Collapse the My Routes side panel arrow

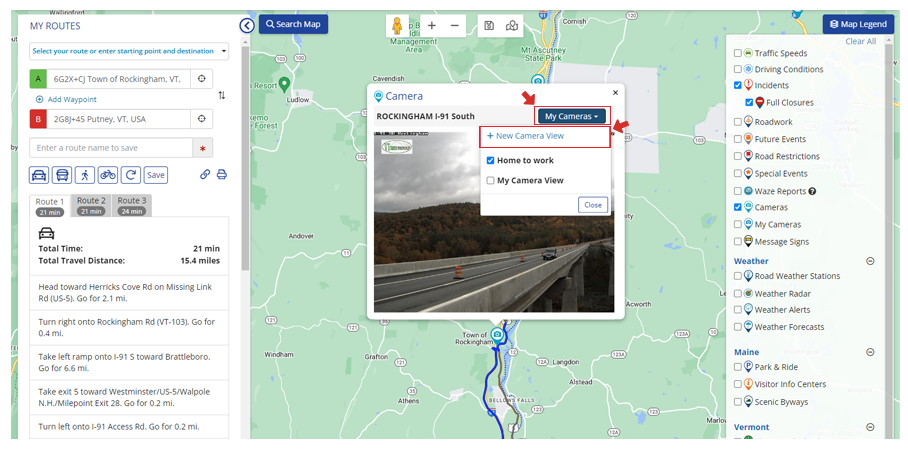pos(247,25)
